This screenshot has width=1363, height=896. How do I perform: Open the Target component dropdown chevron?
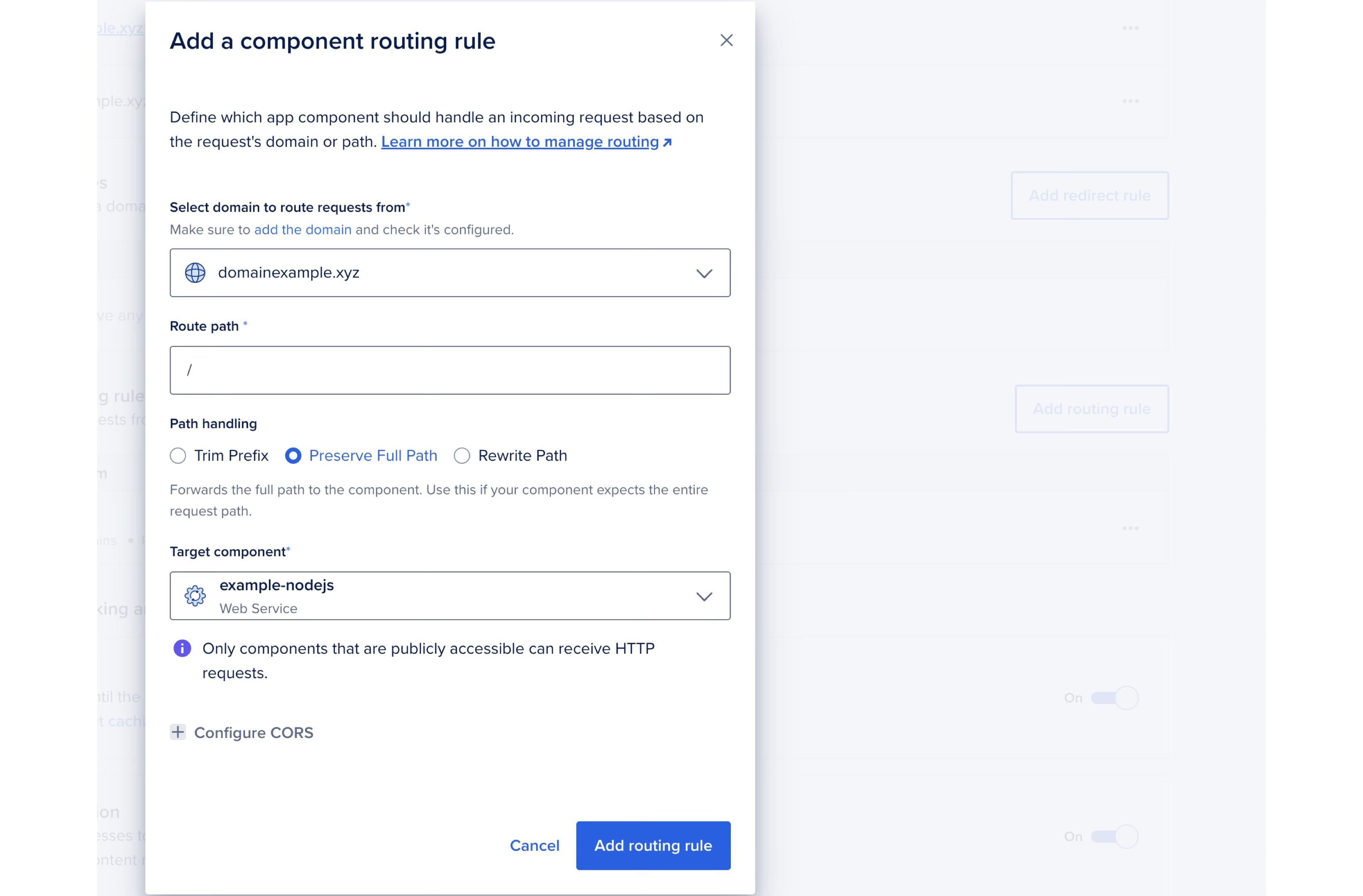coord(704,596)
